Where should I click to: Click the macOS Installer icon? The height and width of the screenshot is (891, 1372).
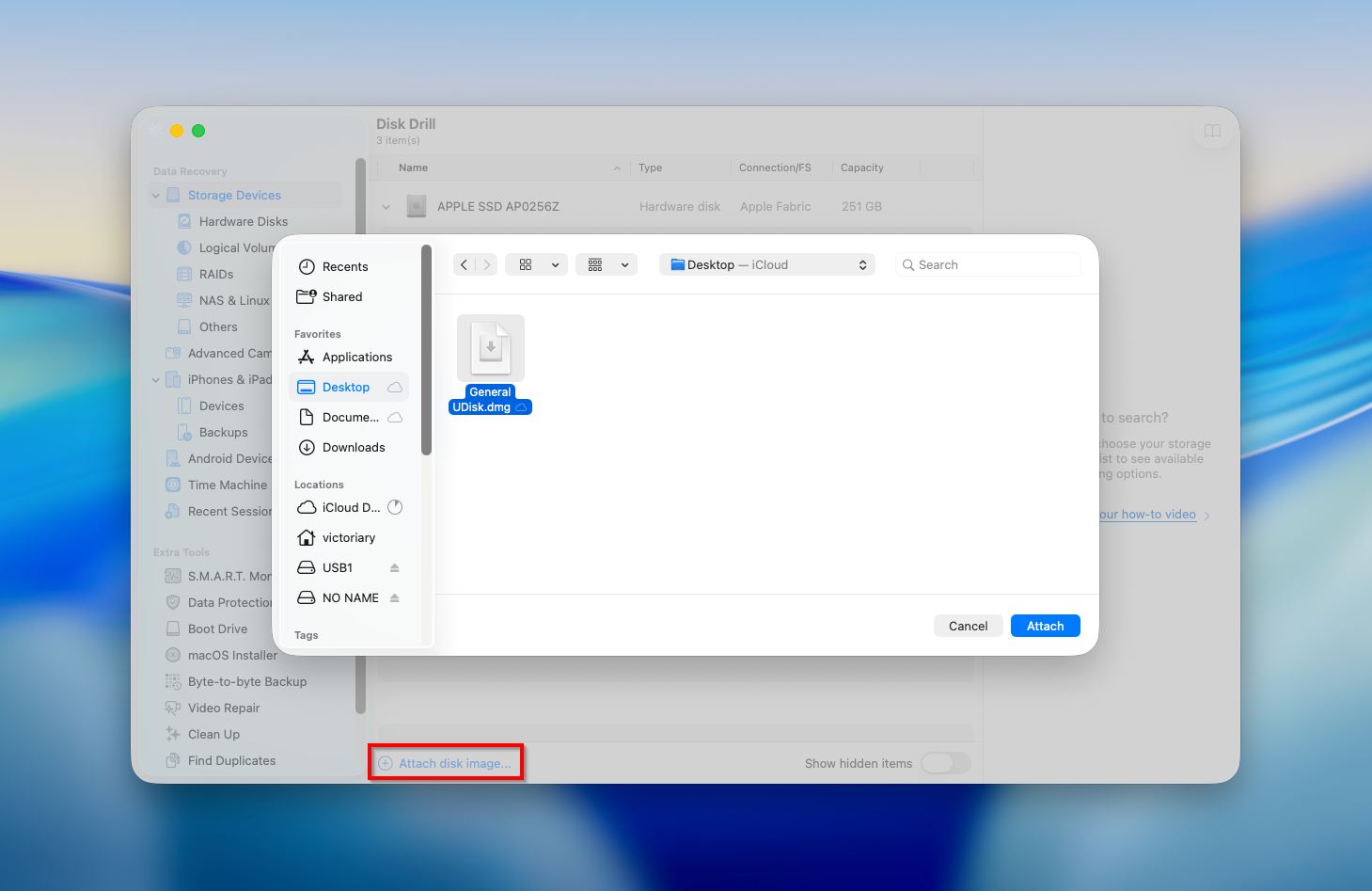[x=173, y=655]
